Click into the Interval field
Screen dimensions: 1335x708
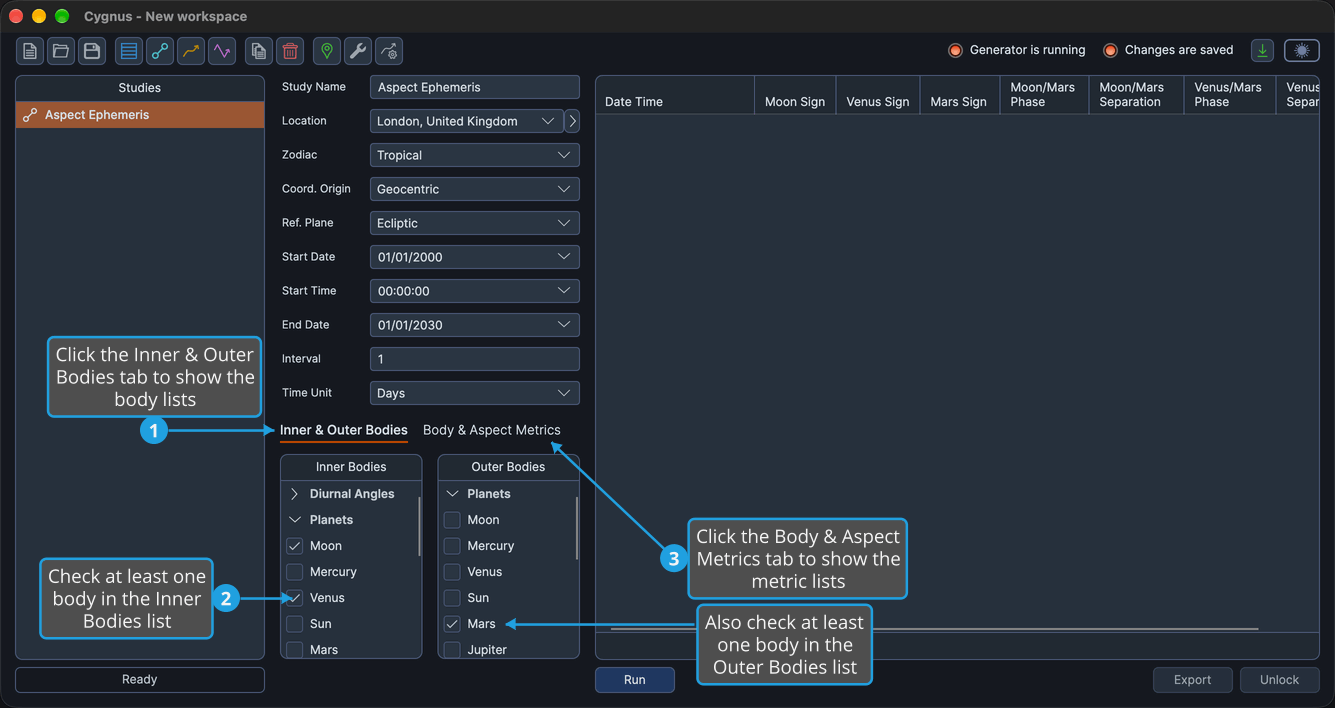pos(475,359)
